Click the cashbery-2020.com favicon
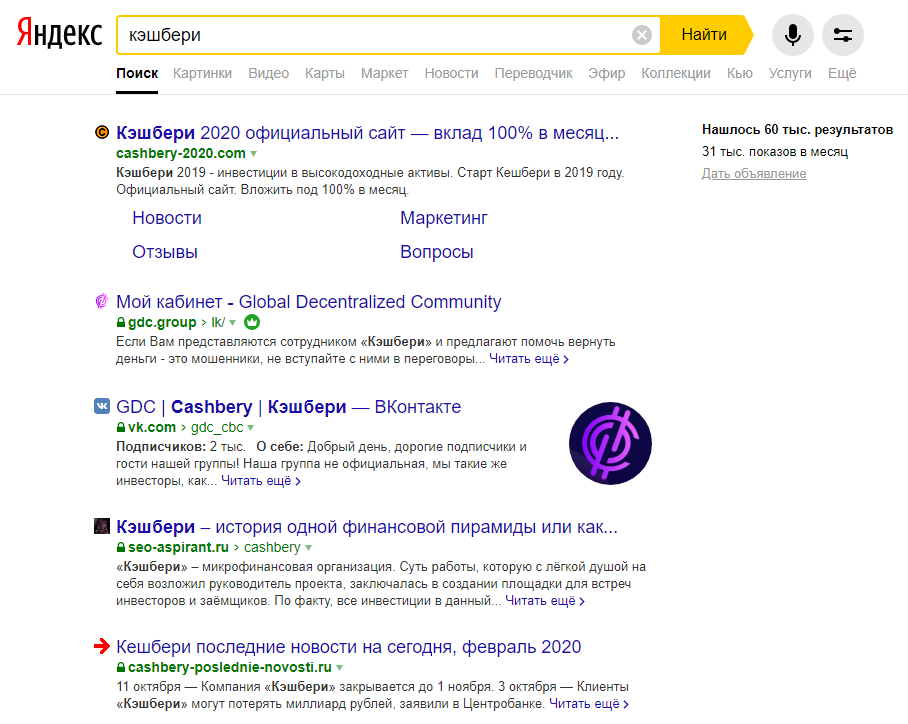This screenshot has width=908, height=724. (102, 133)
